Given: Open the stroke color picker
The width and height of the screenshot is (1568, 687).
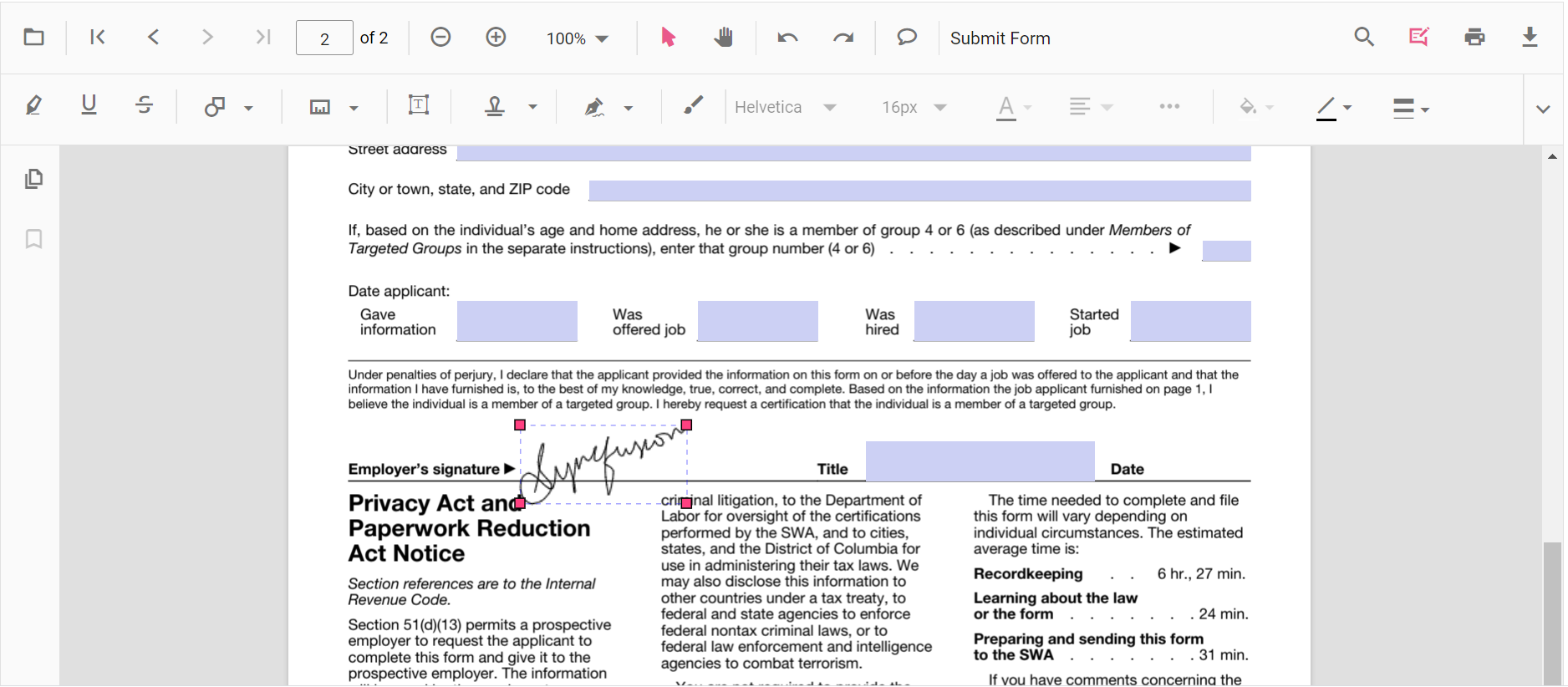Looking at the screenshot, I should point(1333,108).
